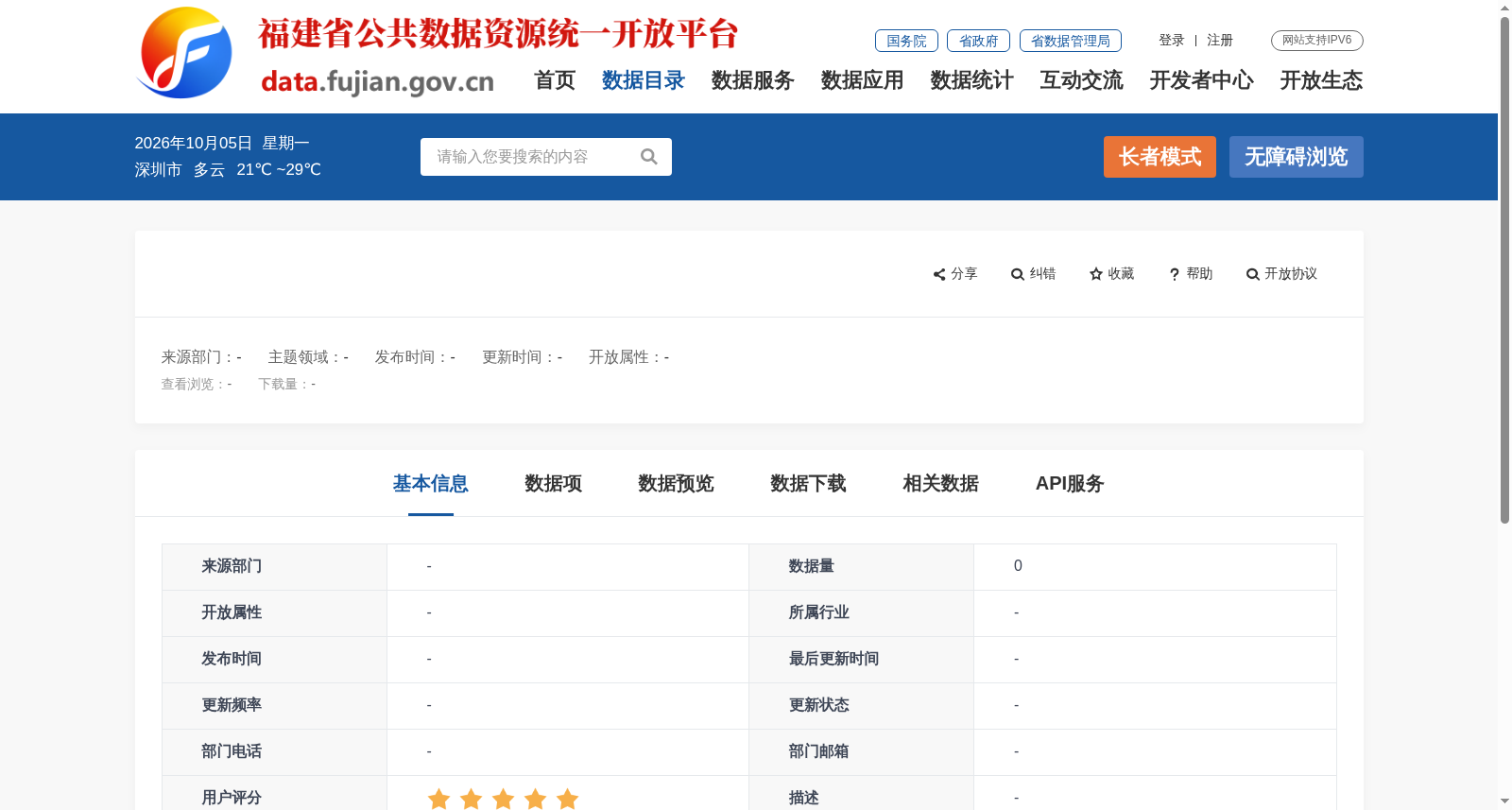
Task: Show the 相关数据 tab
Action: [941, 484]
